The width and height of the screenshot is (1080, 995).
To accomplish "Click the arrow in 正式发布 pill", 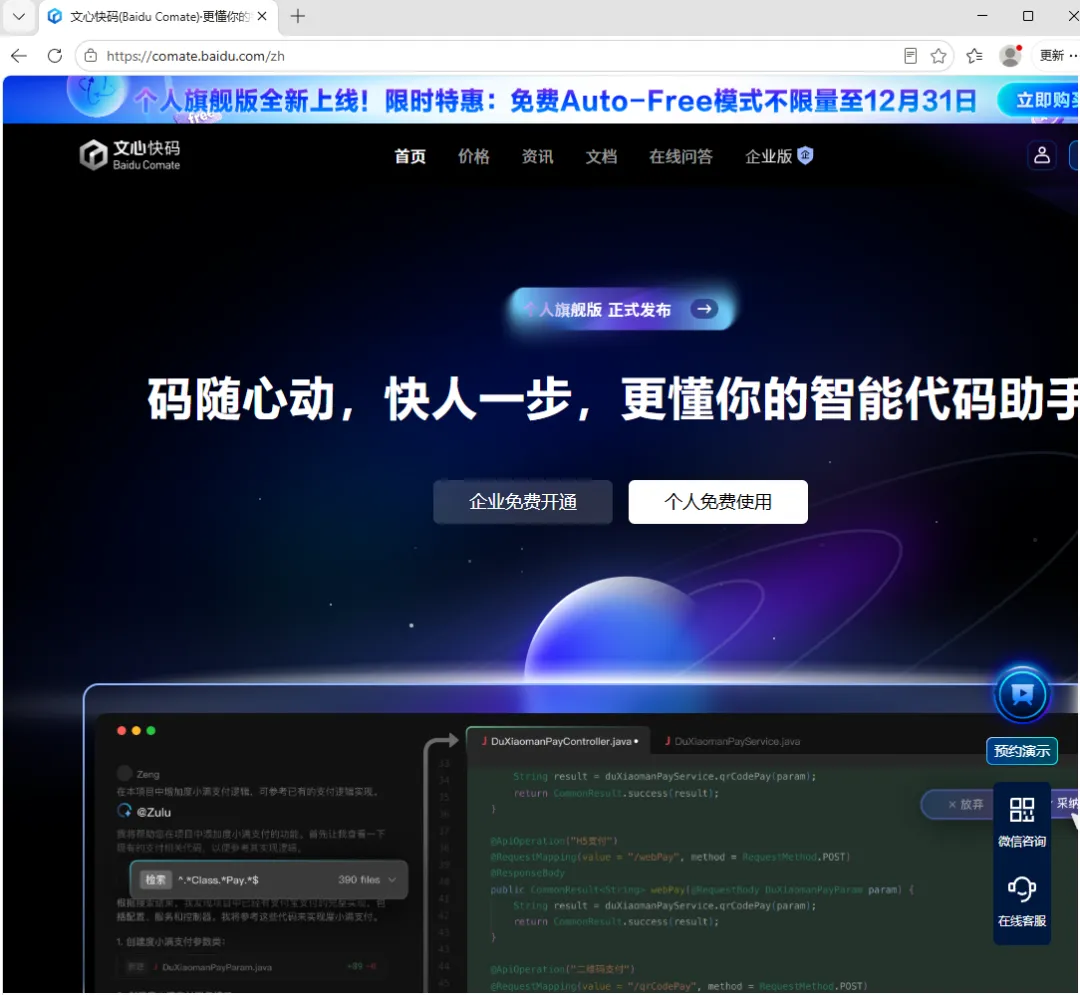I will [x=704, y=309].
